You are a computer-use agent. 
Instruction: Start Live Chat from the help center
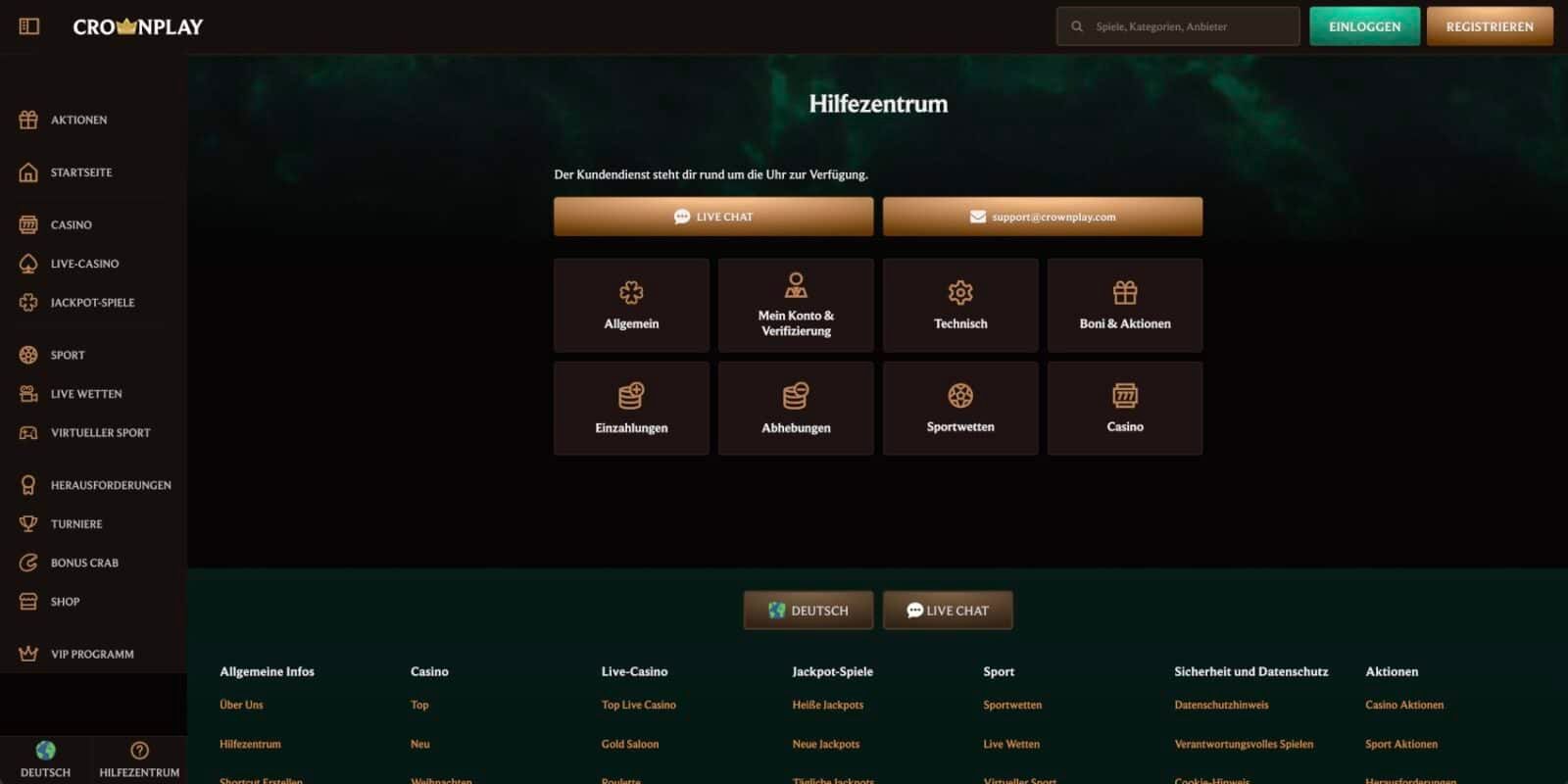pyautogui.click(x=712, y=217)
